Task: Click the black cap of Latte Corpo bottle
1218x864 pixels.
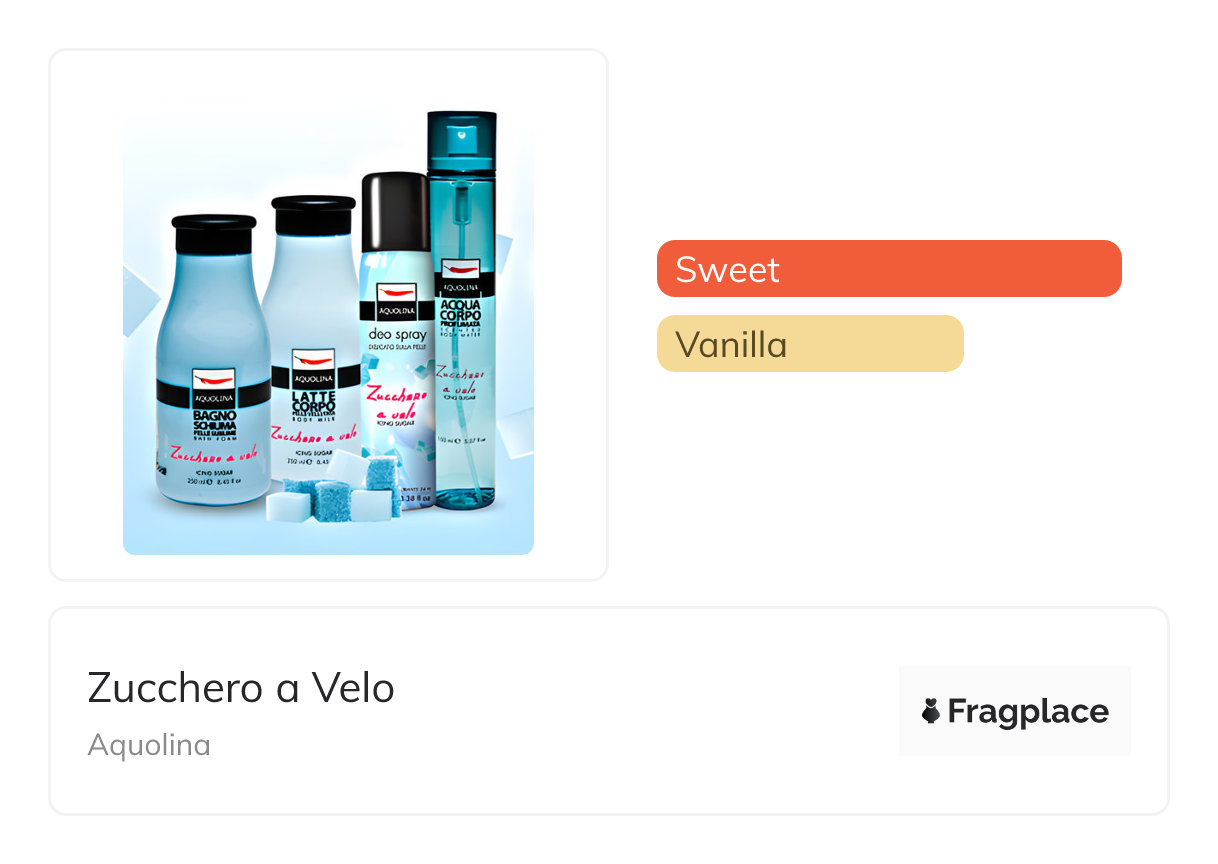Action: pos(313,213)
